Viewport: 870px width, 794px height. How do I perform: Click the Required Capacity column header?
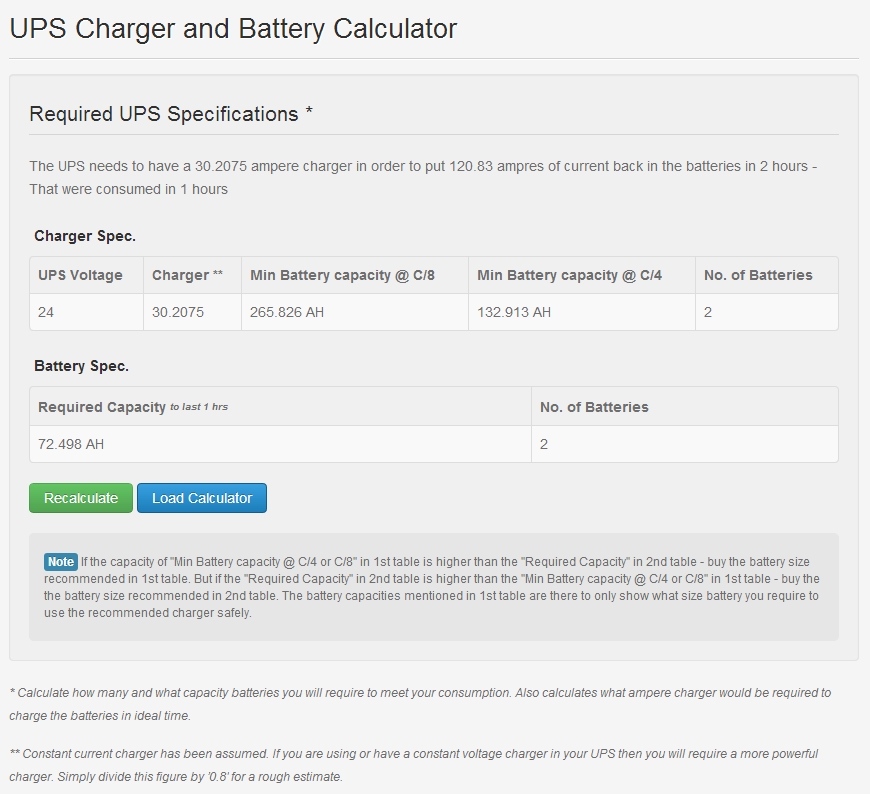[281, 407]
